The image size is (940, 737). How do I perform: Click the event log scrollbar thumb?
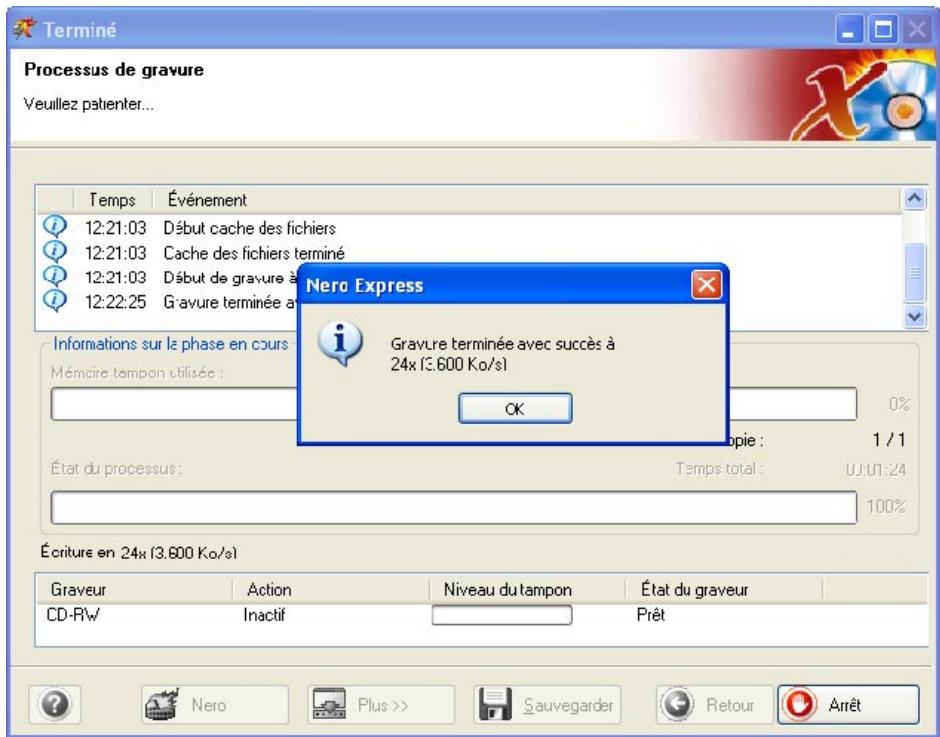coord(914,273)
